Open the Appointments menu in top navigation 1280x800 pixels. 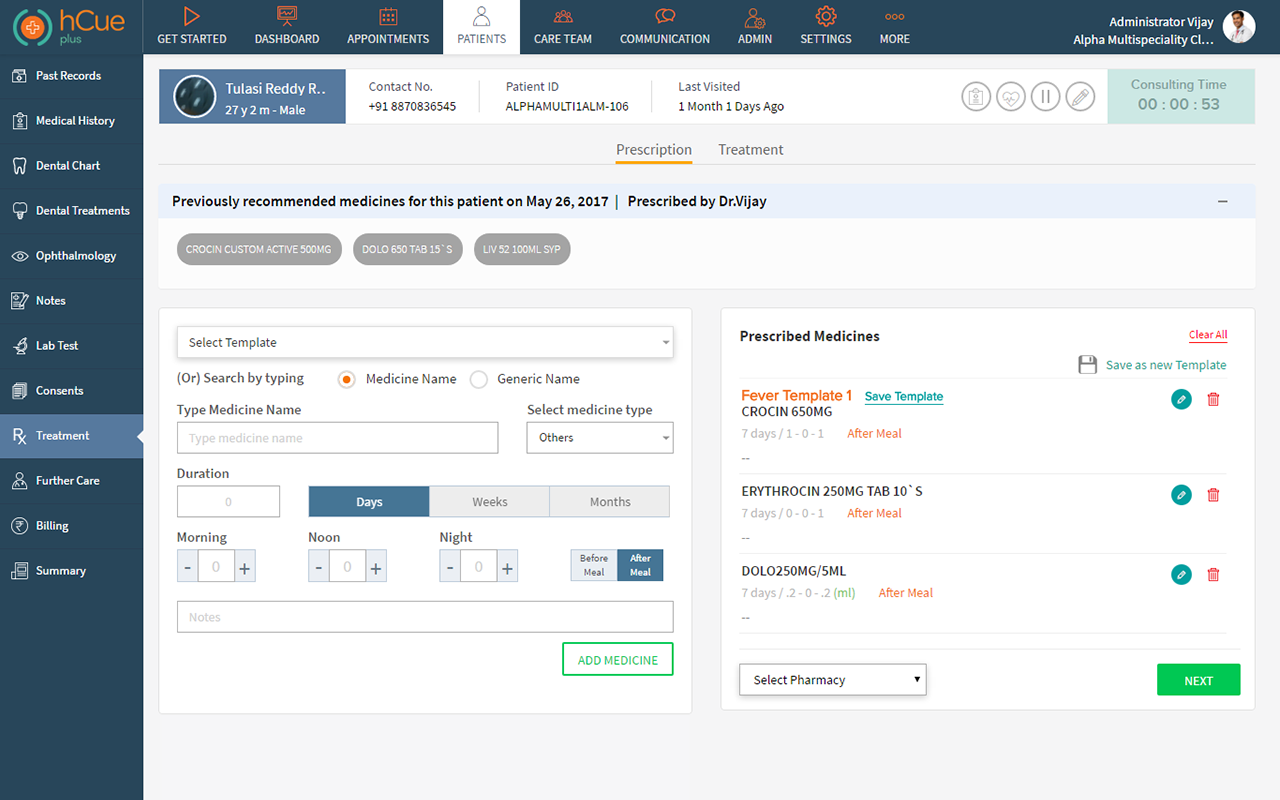pyautogui.click(x=388, y=27)
